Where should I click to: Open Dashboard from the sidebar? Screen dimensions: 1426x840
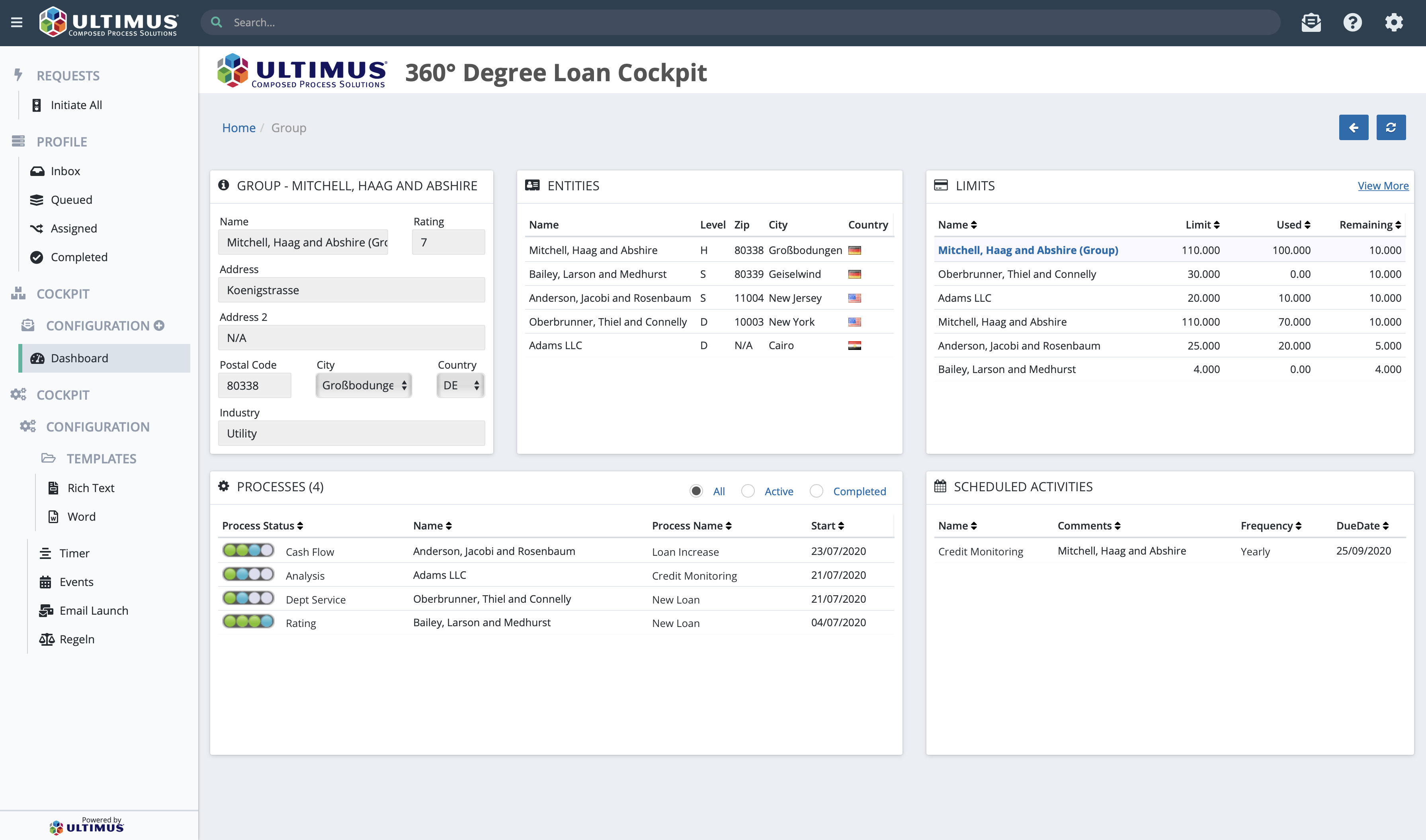(x=79, y=358)
